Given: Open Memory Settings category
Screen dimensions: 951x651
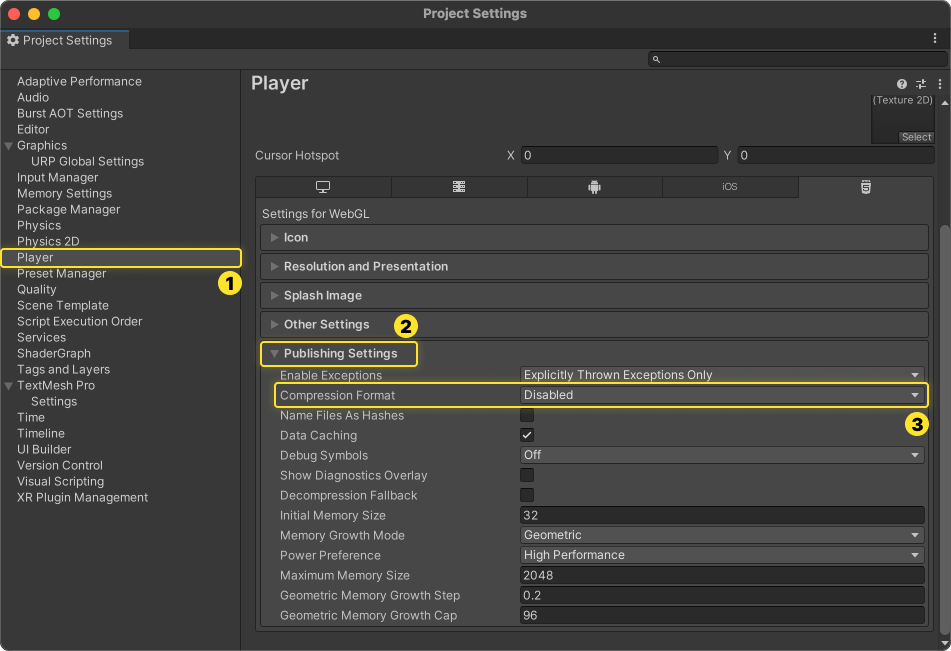Looking at the screenshot, I should (64, 194).
